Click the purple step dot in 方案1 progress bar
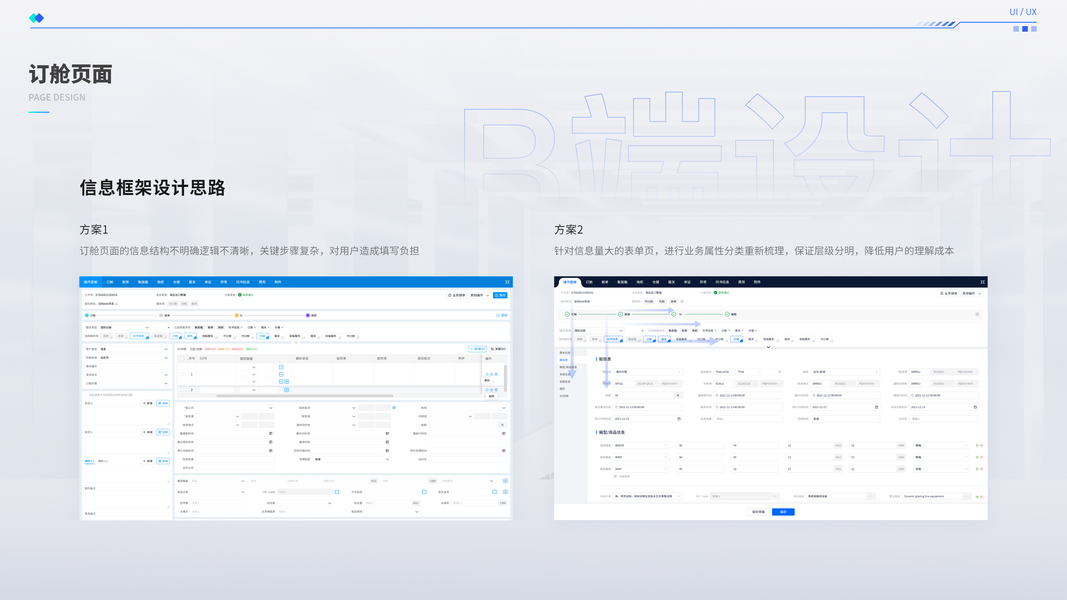Viewport: 1067px width, 600px height. point(308,316)
